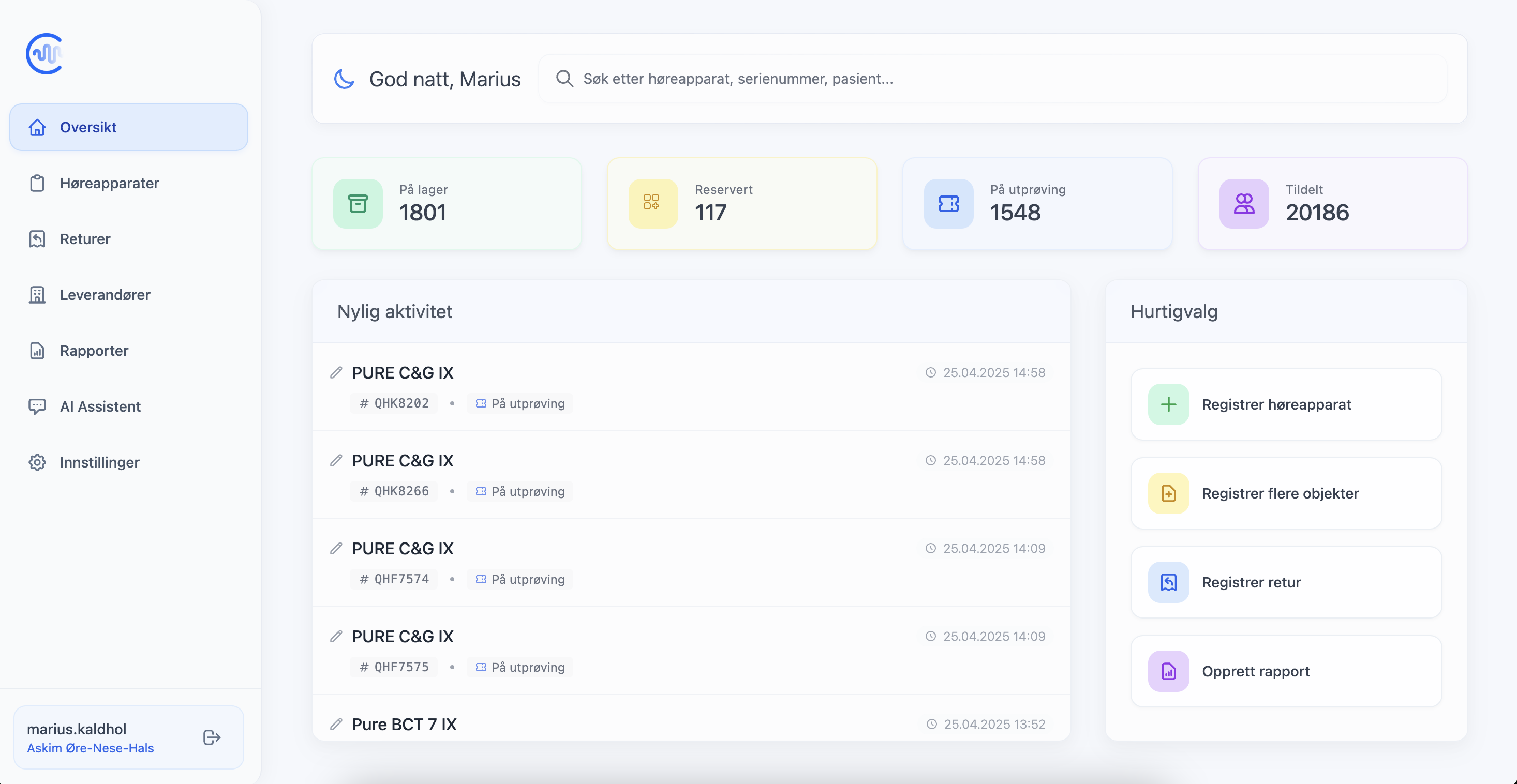1517x784 pixels.
Task: Click På utprøving badge for QHK8202
Action: 520,403
